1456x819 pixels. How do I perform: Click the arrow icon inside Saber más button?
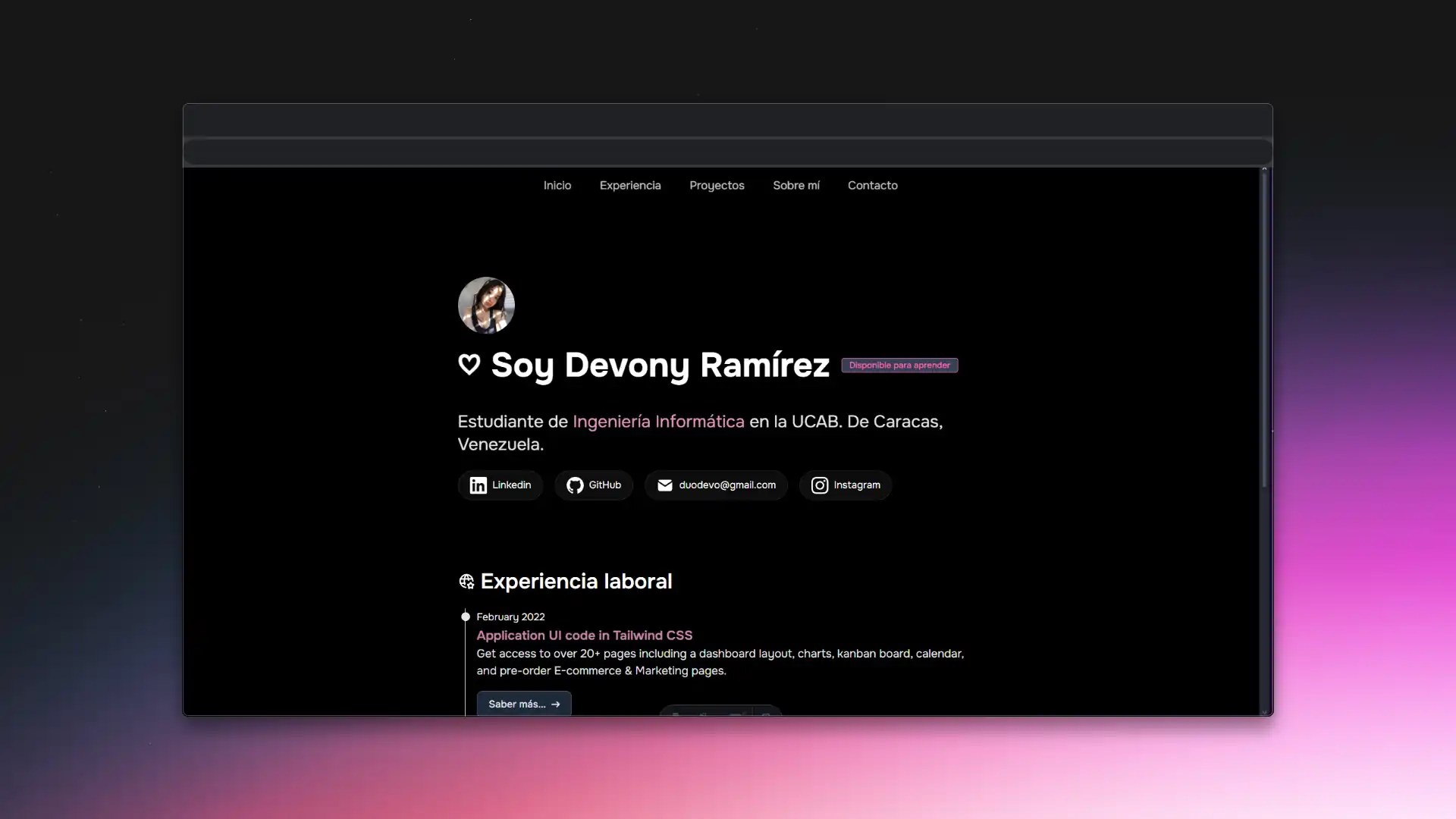557,704
